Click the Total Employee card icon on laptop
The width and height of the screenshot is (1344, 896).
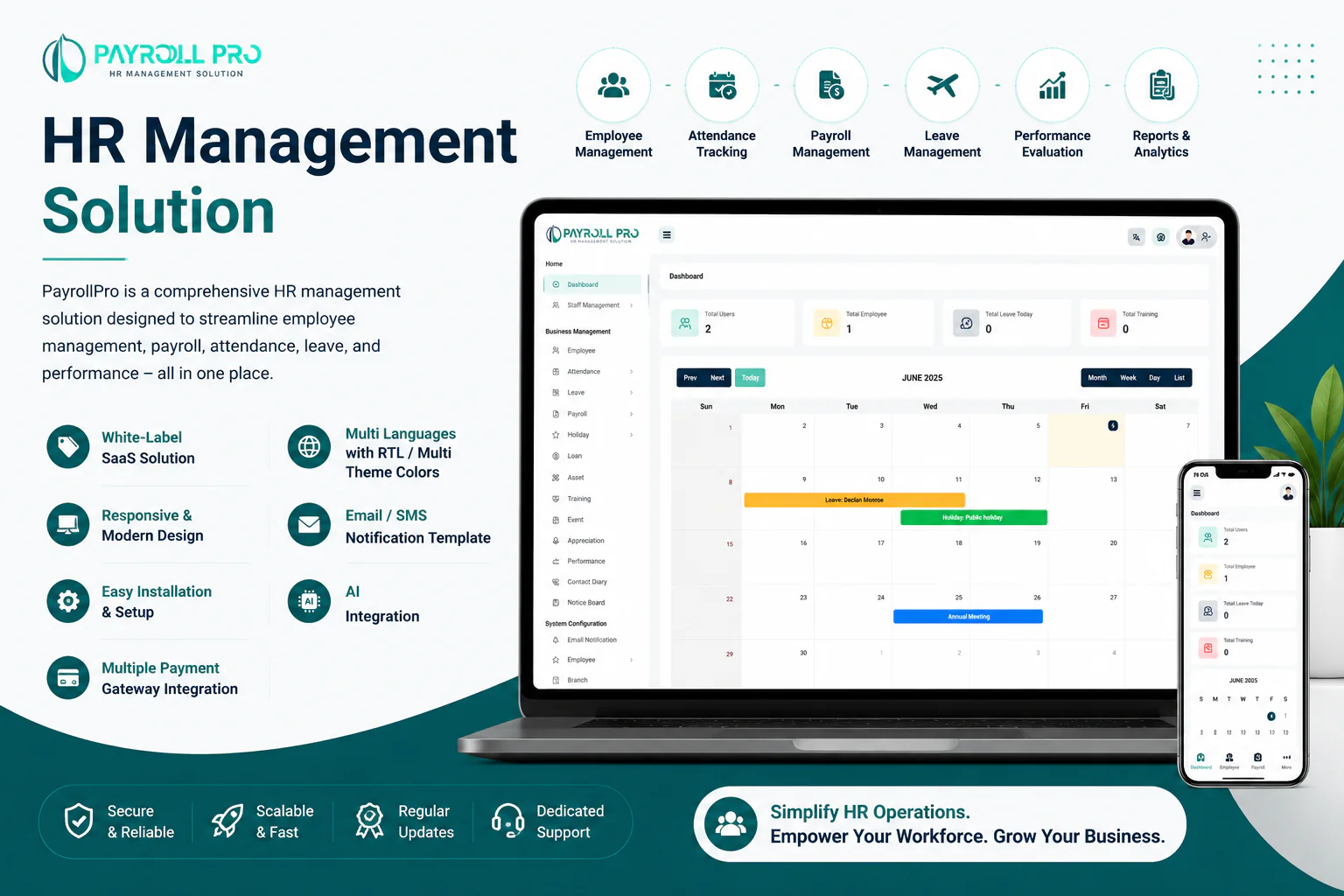point(827,323)
